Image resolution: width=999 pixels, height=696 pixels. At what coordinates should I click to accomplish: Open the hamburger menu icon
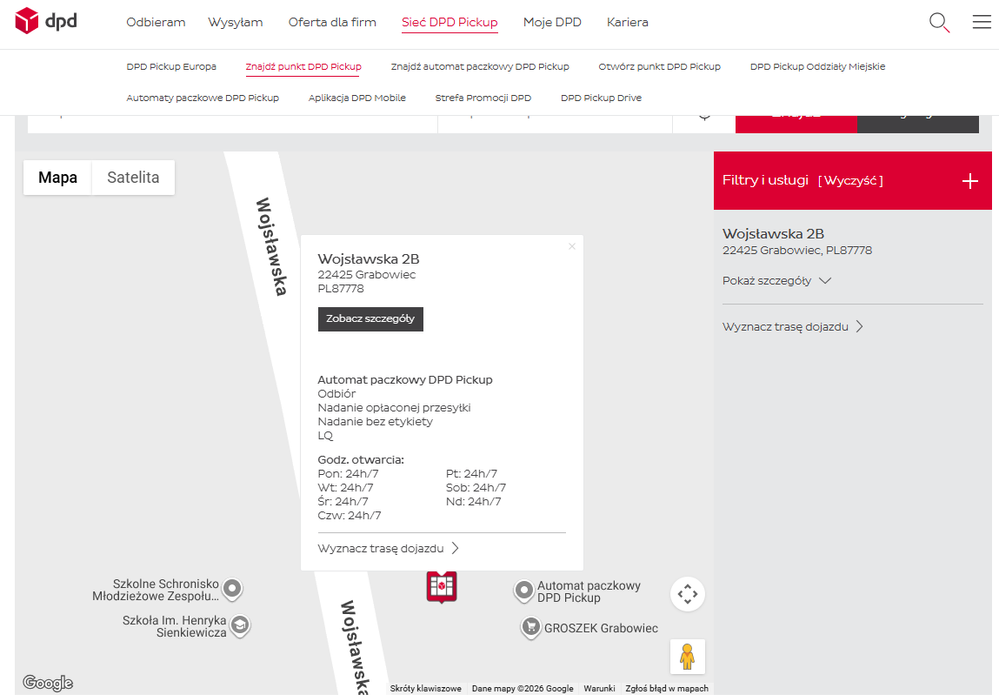pyautogui.click(x=981, y=22)
